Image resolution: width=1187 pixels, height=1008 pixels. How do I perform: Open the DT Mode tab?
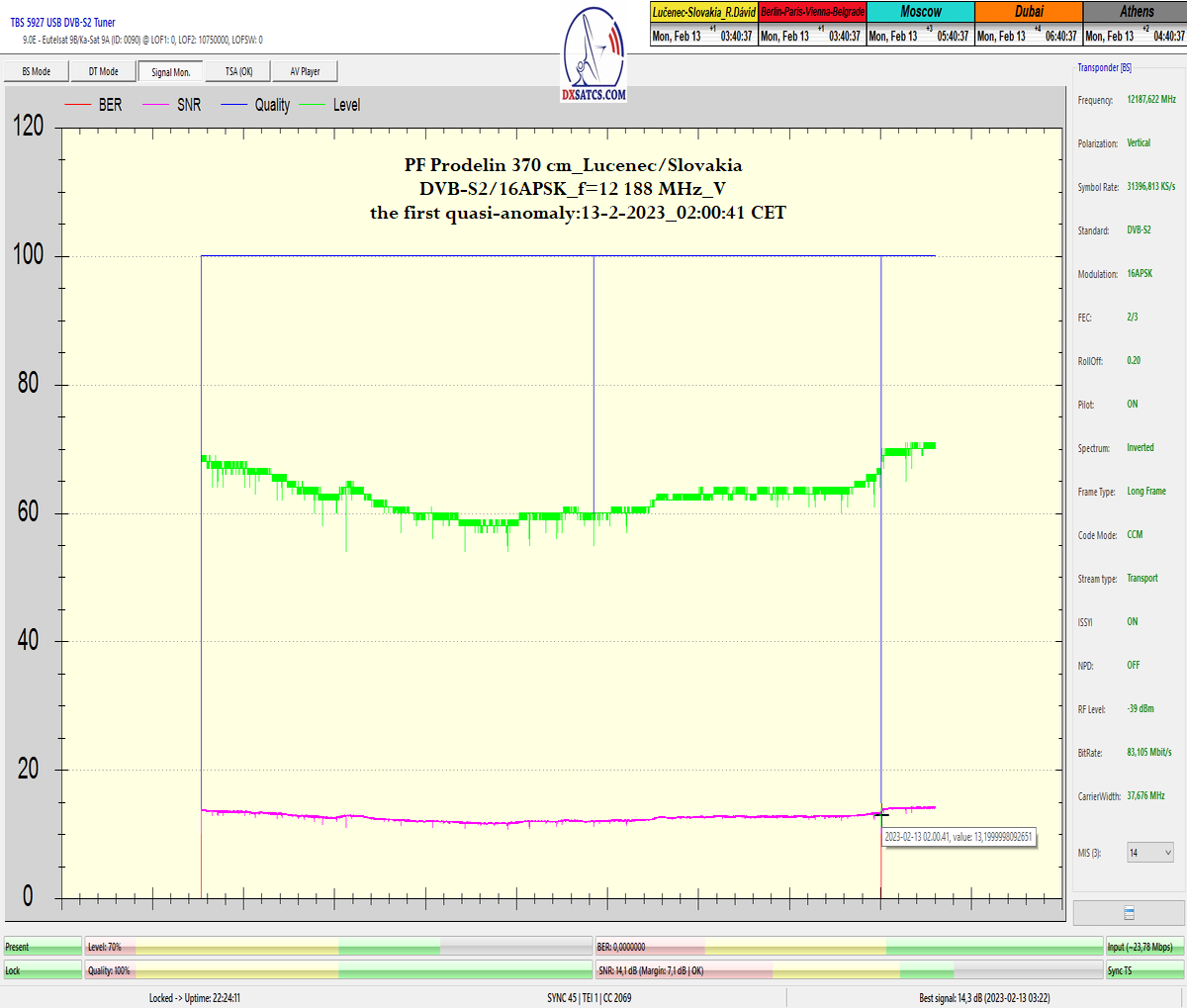pyautogui.click(x=104, y=71)
